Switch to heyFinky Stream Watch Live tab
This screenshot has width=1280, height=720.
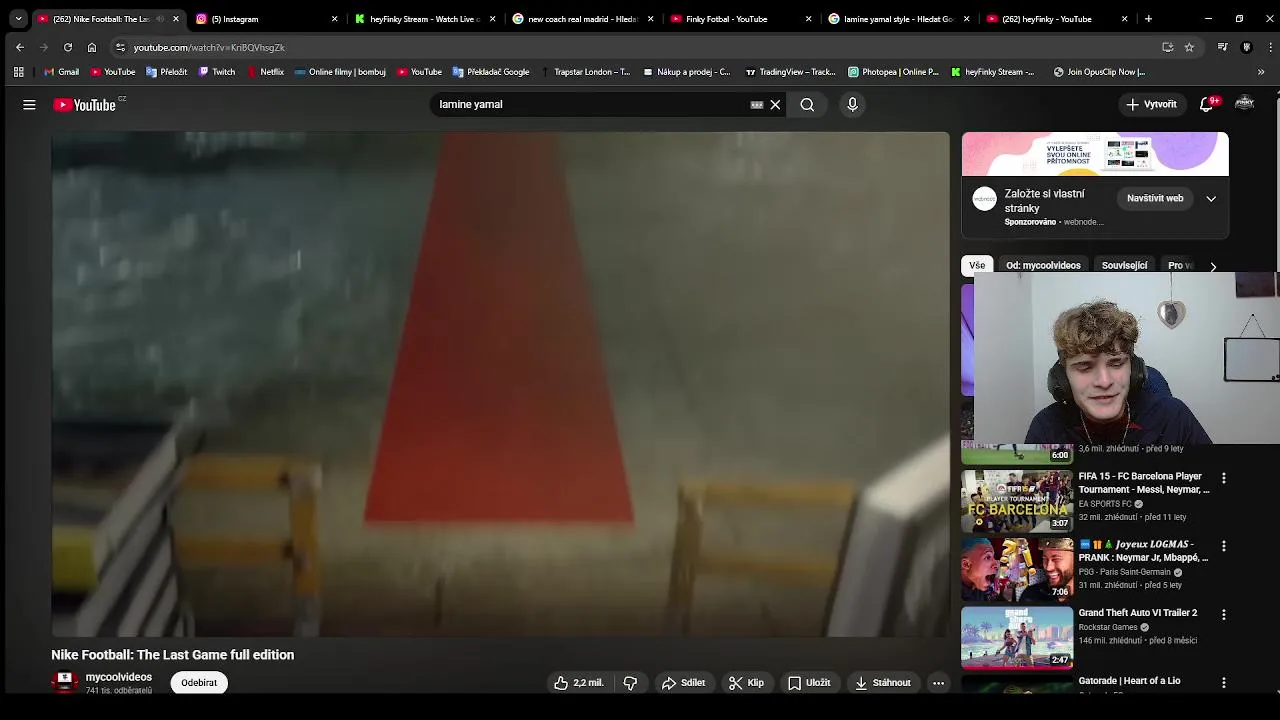coord(425,19)
